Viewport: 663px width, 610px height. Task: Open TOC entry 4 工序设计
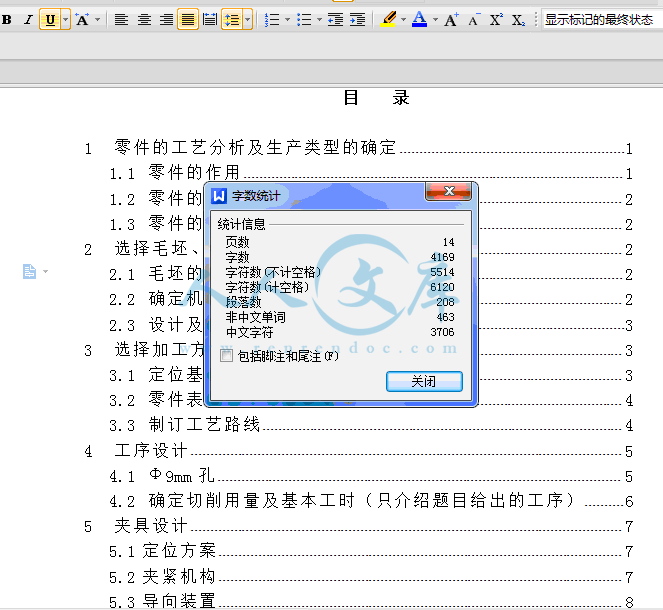(358, 450)
